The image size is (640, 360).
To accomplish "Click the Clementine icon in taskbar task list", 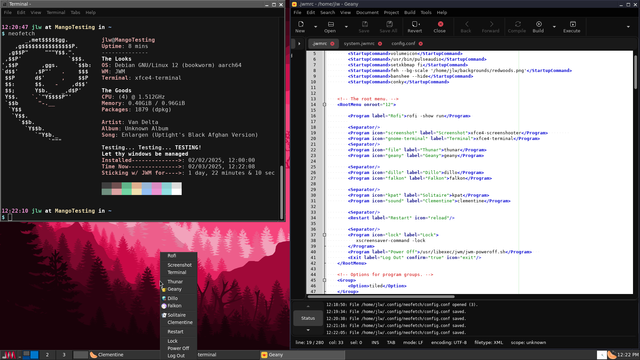I will [93, 355].
